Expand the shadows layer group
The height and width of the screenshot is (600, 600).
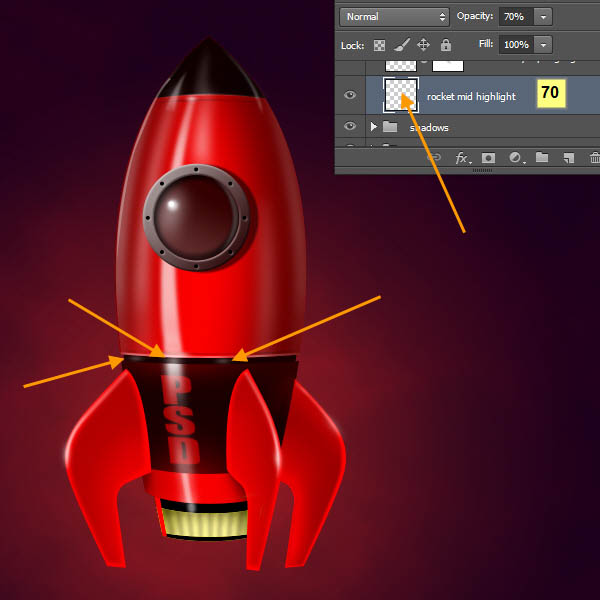tap(373, 127)
